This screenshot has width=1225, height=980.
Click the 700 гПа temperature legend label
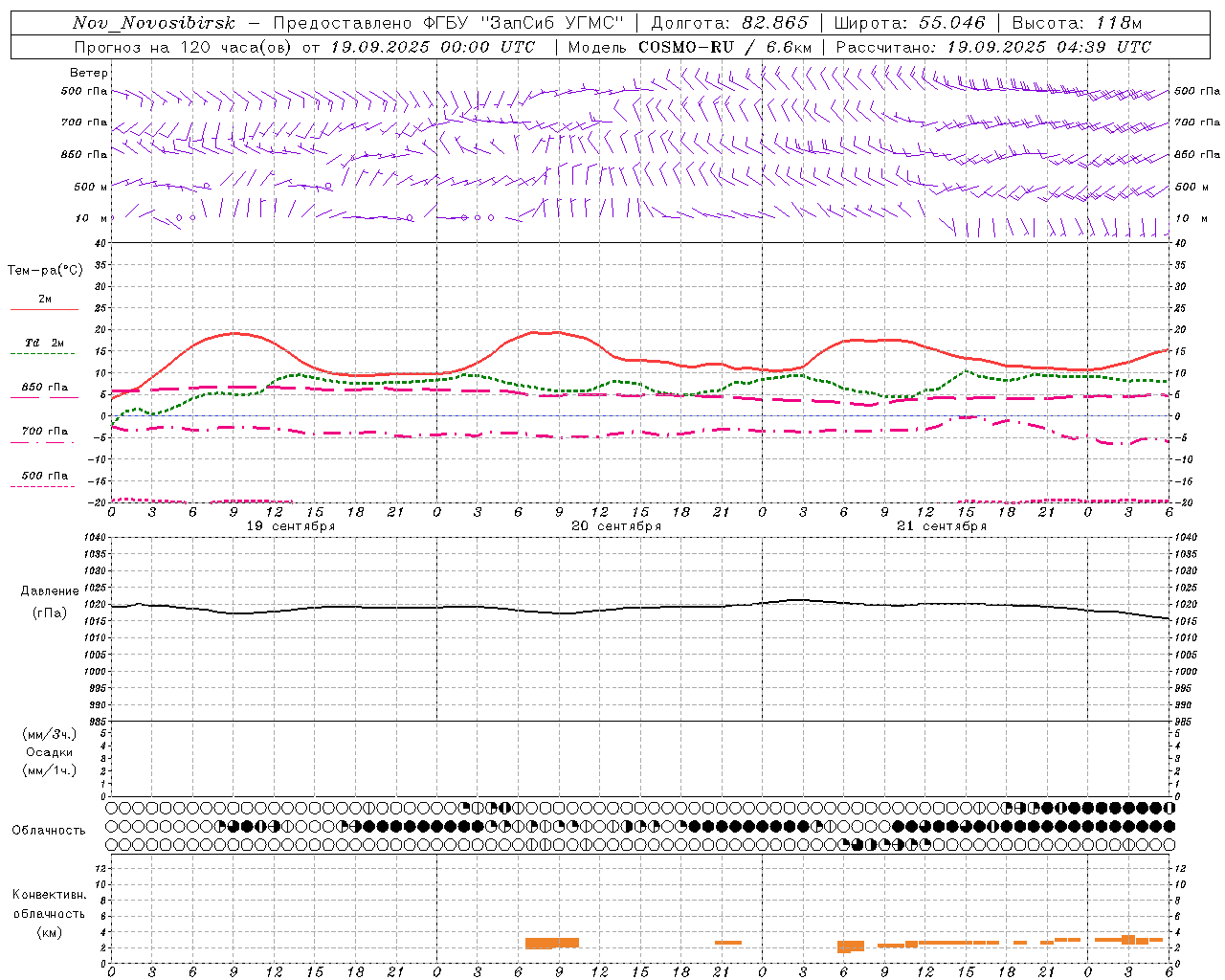pos(45,432)
